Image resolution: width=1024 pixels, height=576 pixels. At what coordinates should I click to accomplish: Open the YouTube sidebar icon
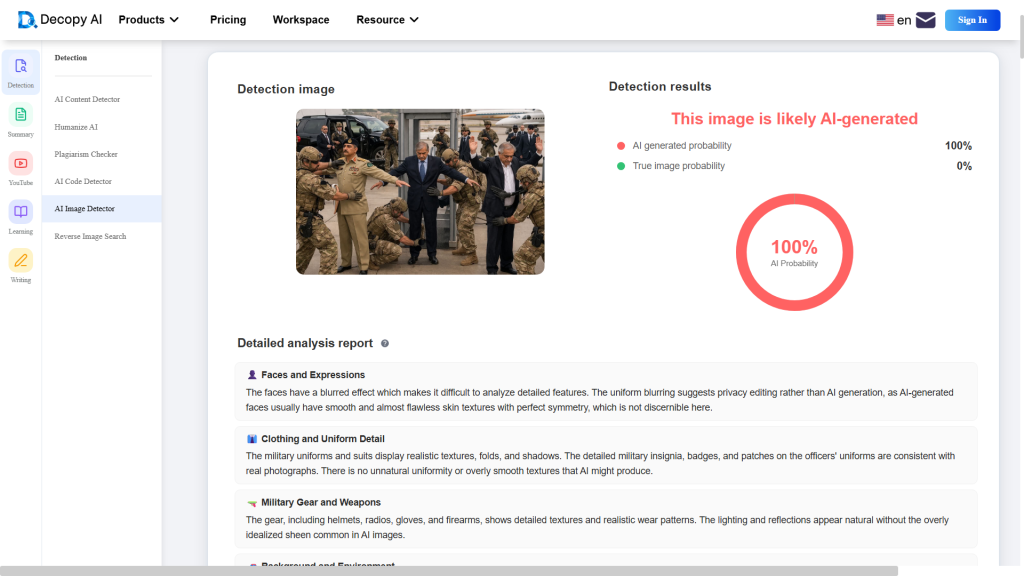pos(21,164)
